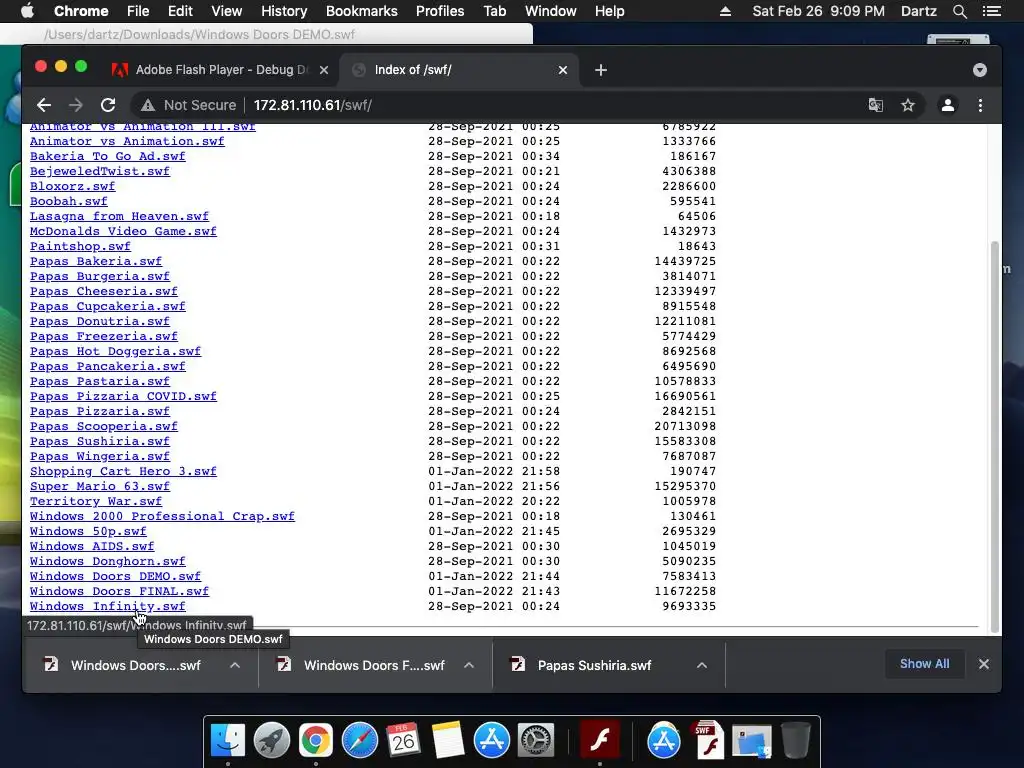The height and width of the screenshot is (768, 1024).
Task: Open the Super Mario 63.swf link
Action: pos(99,487)
